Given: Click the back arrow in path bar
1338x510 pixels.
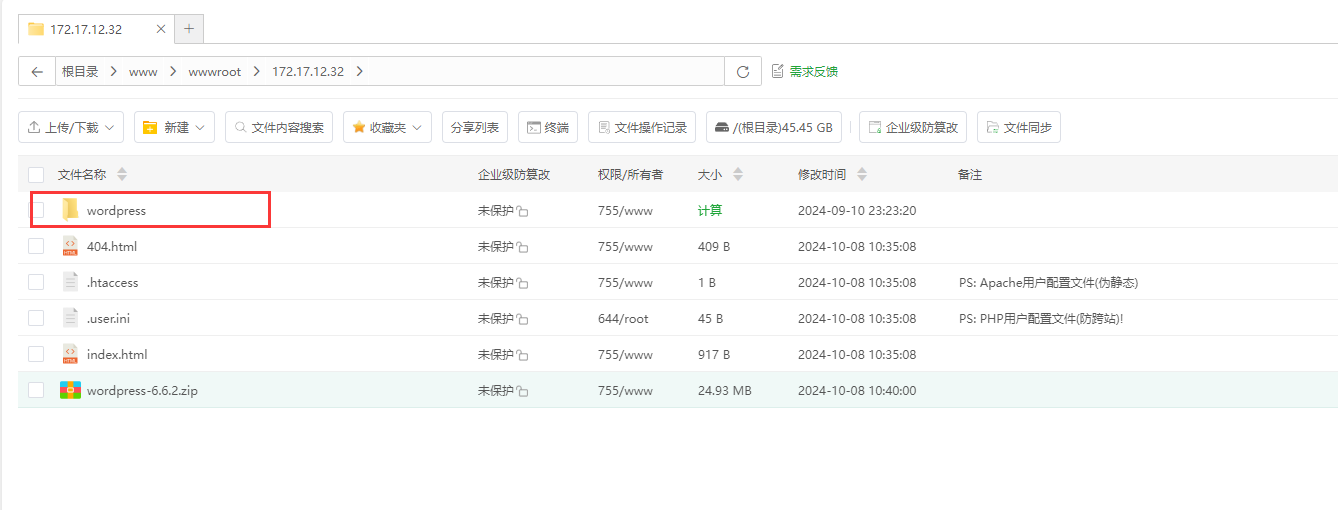Looking at the screenshot, I should click(x=37, y=71).
